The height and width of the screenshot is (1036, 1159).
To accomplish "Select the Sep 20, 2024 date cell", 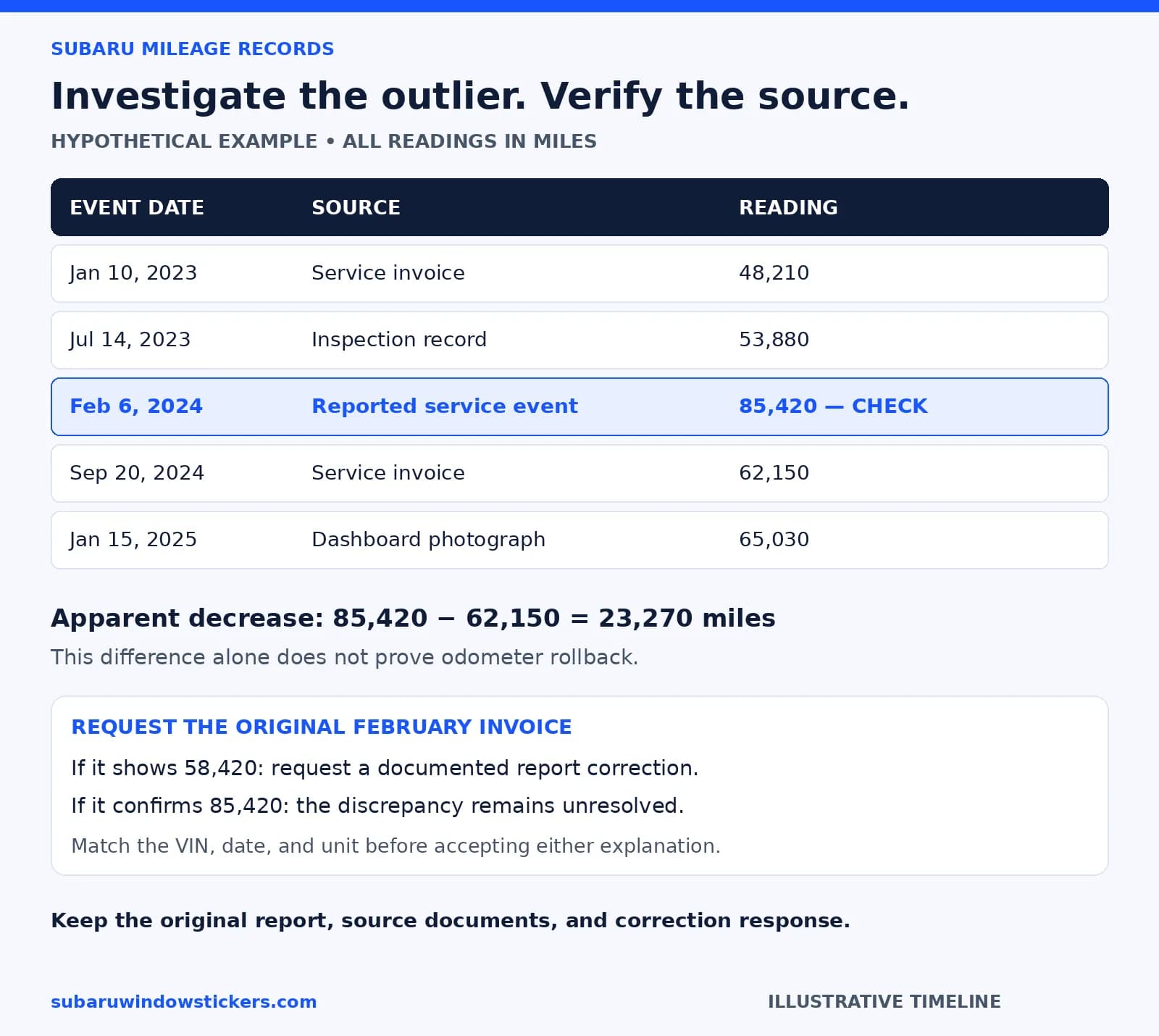I will pyautogui.click(x=137, y=473).
